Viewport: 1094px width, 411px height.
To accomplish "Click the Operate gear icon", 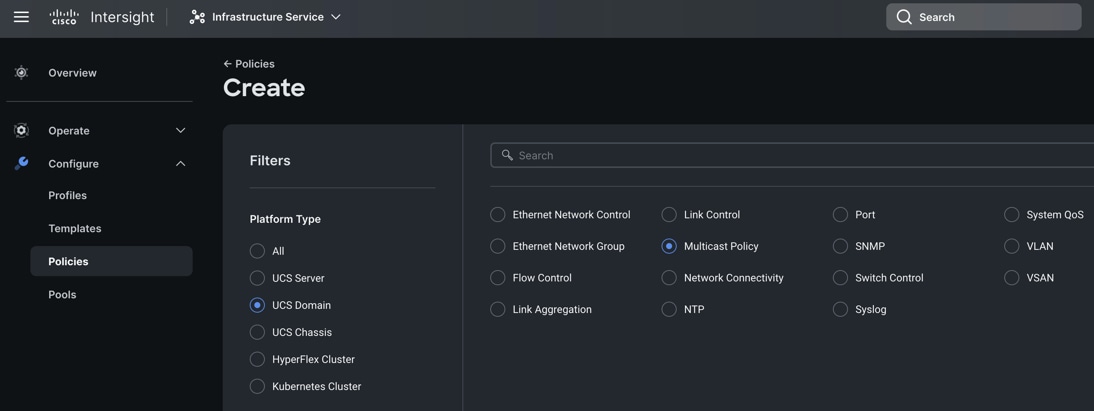I will click(21, 131).
